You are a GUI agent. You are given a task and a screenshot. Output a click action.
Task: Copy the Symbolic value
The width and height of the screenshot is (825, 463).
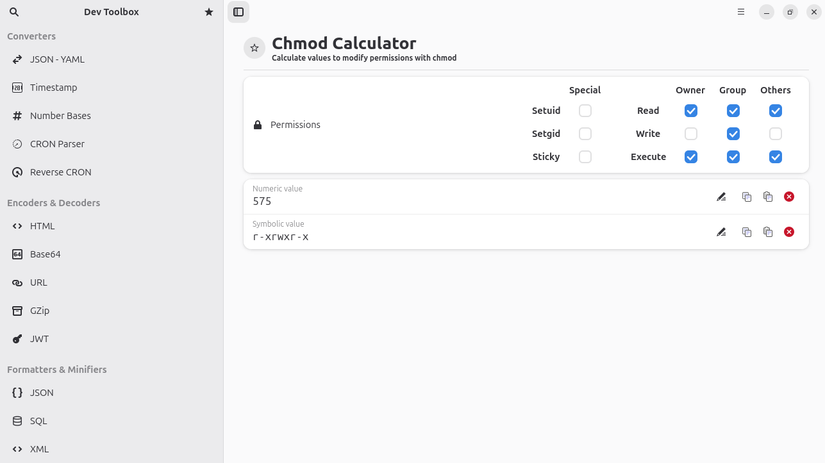(747, 232)
